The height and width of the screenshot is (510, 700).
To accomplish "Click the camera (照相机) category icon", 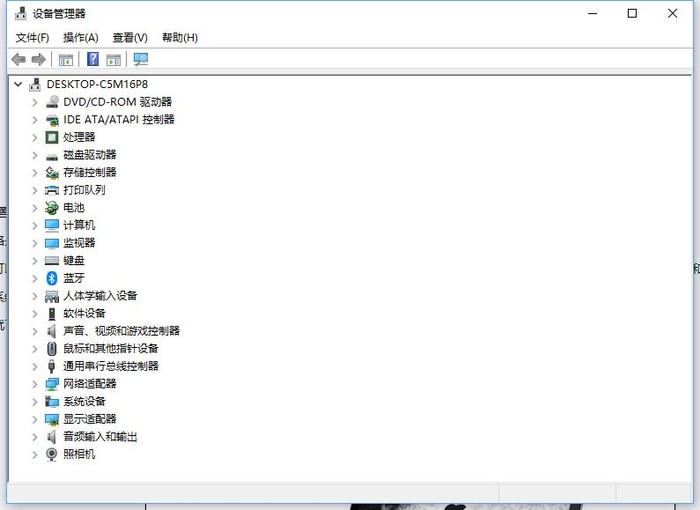I will 52,454.
